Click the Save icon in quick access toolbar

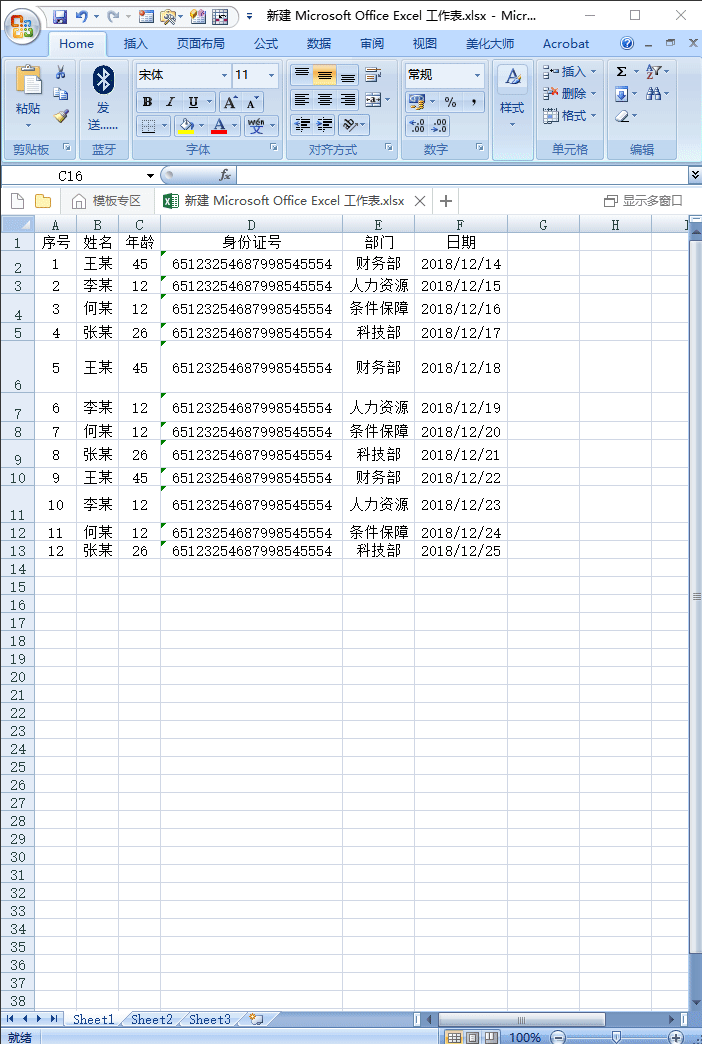[x=60, y=17]
